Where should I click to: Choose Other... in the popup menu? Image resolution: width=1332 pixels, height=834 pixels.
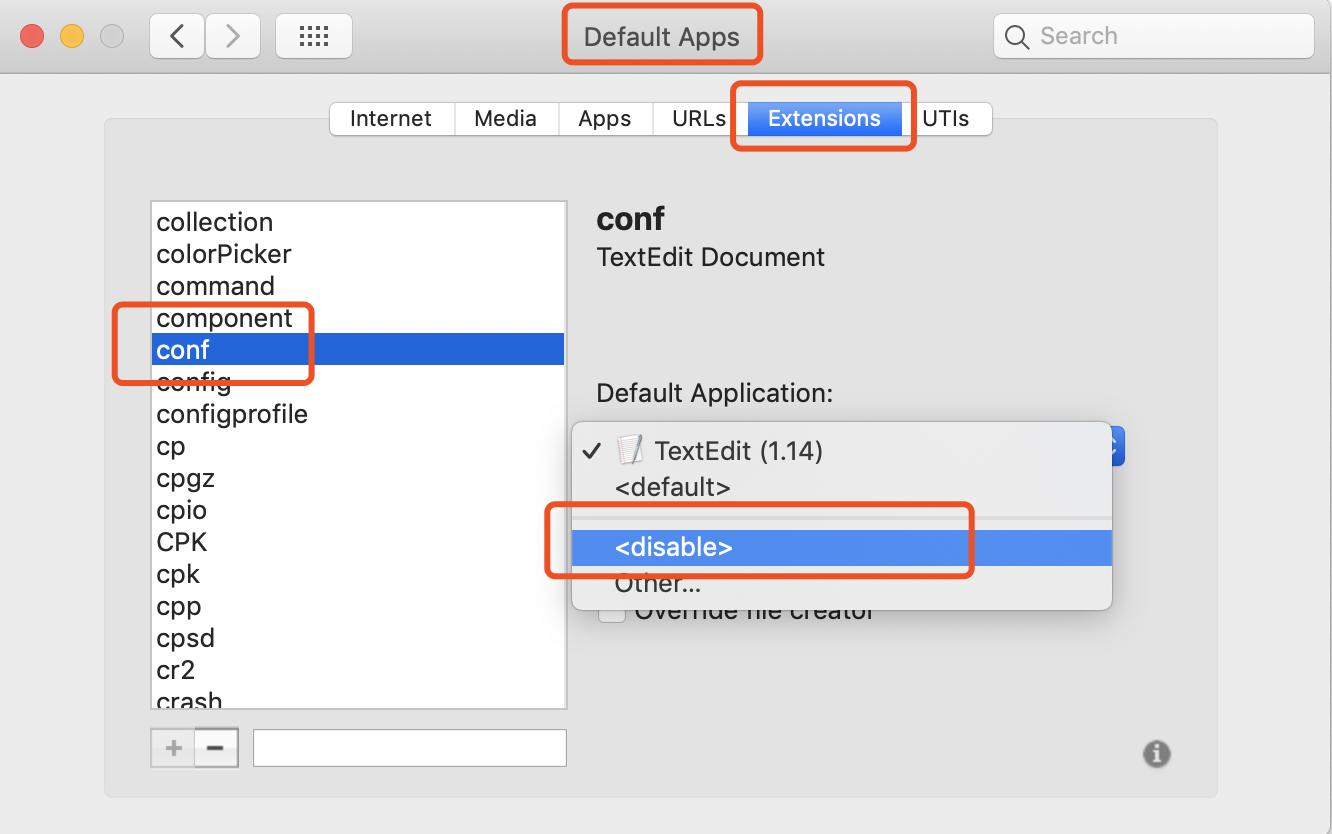[841, 584]
